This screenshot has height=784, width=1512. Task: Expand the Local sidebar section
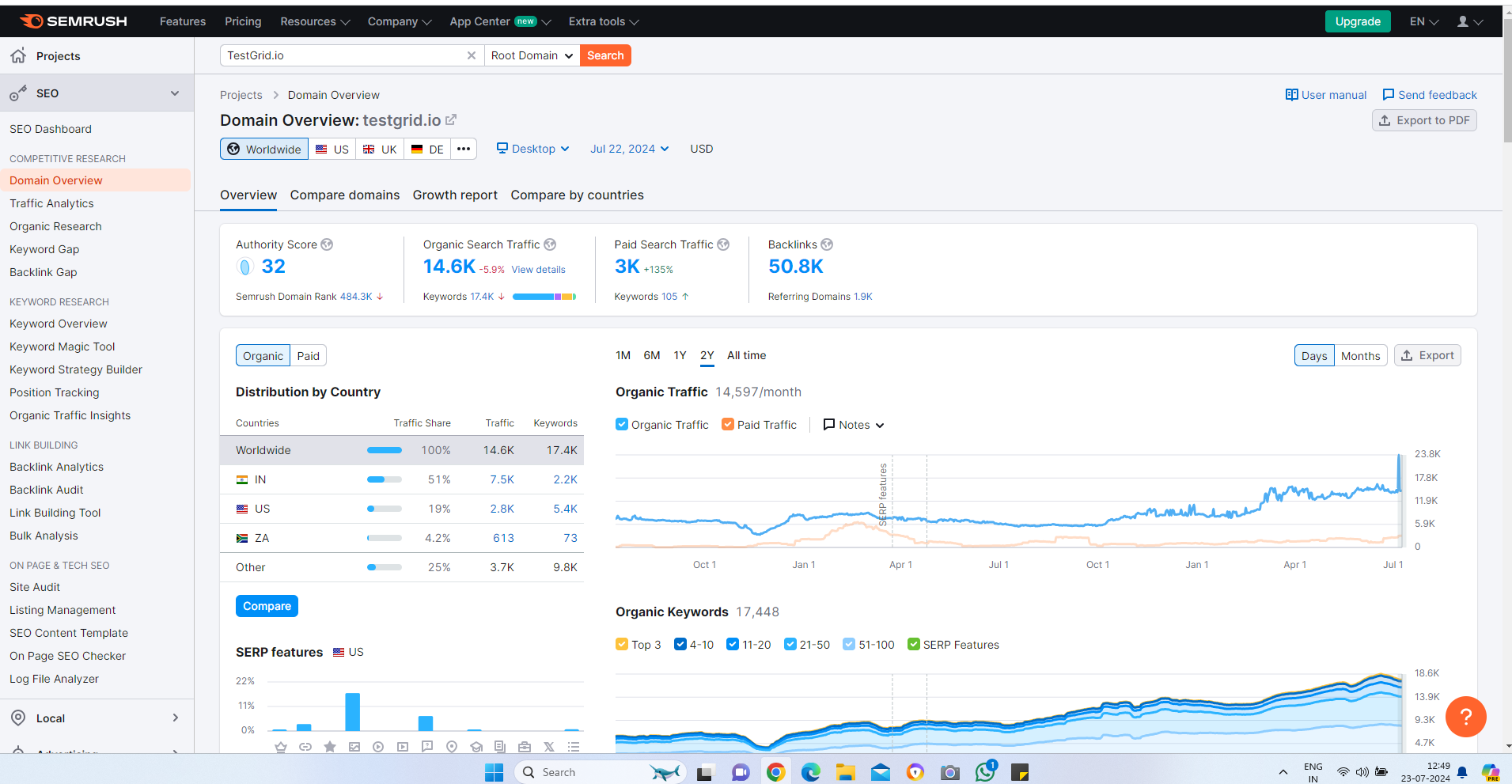point(175,718)
